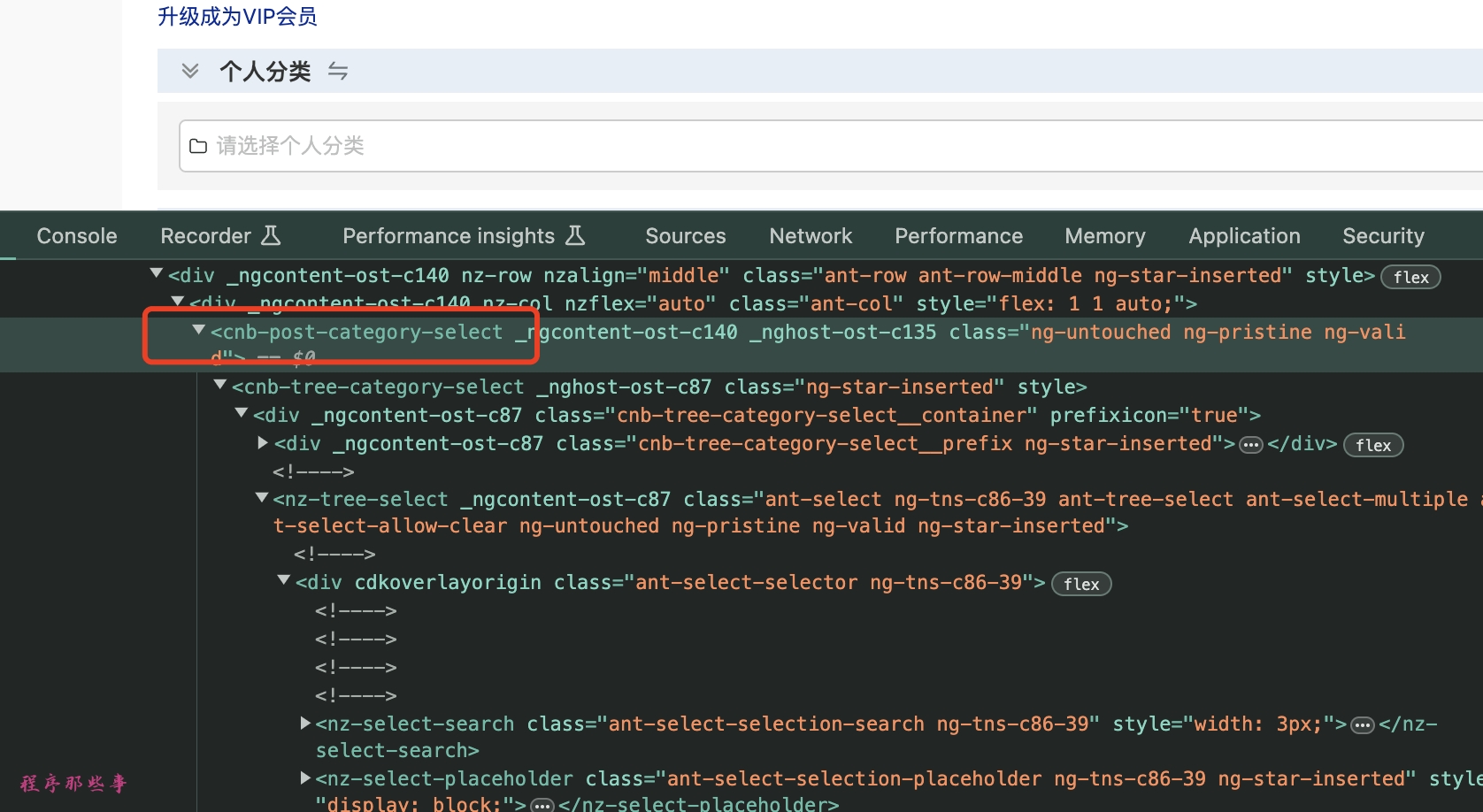Collapse the nz-tree-select element node
1483x812 pixels.
tap(262, 499)
